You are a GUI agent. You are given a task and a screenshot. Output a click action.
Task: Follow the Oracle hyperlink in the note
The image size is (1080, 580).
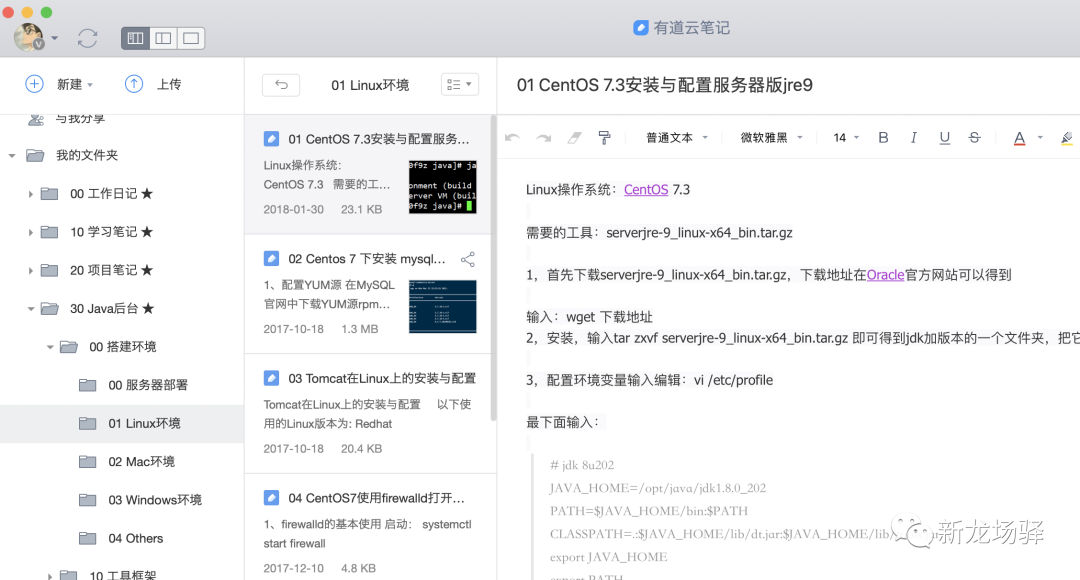[x=885, y=275]
